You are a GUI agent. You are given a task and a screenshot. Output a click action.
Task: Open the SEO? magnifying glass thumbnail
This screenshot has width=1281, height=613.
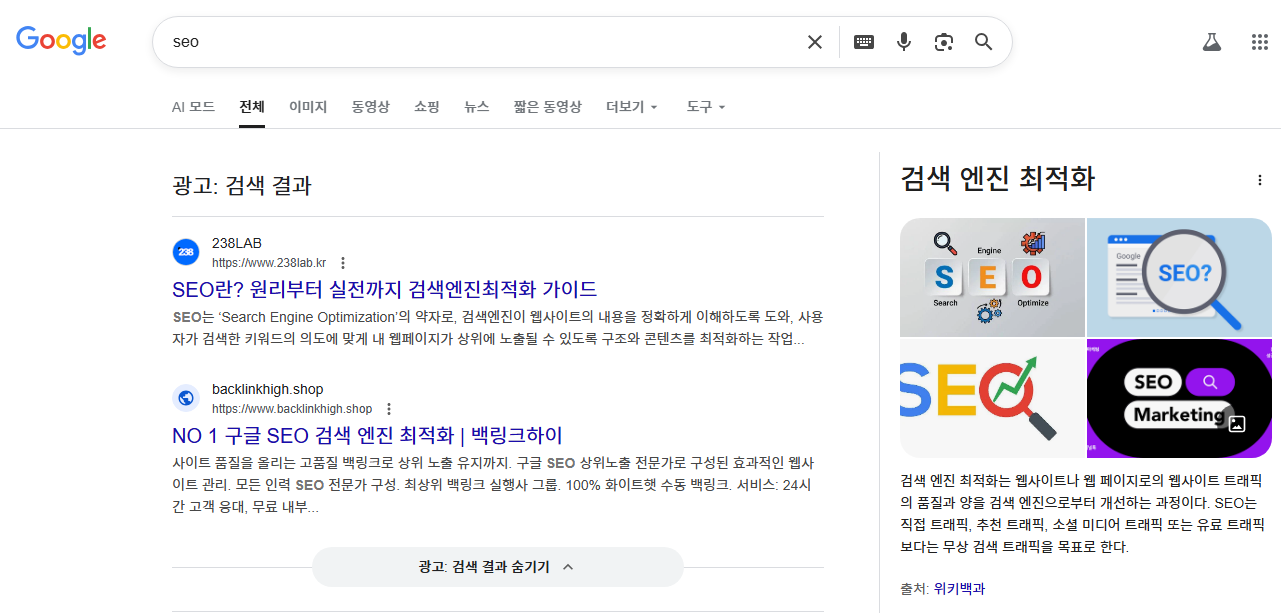point(1179,277)
